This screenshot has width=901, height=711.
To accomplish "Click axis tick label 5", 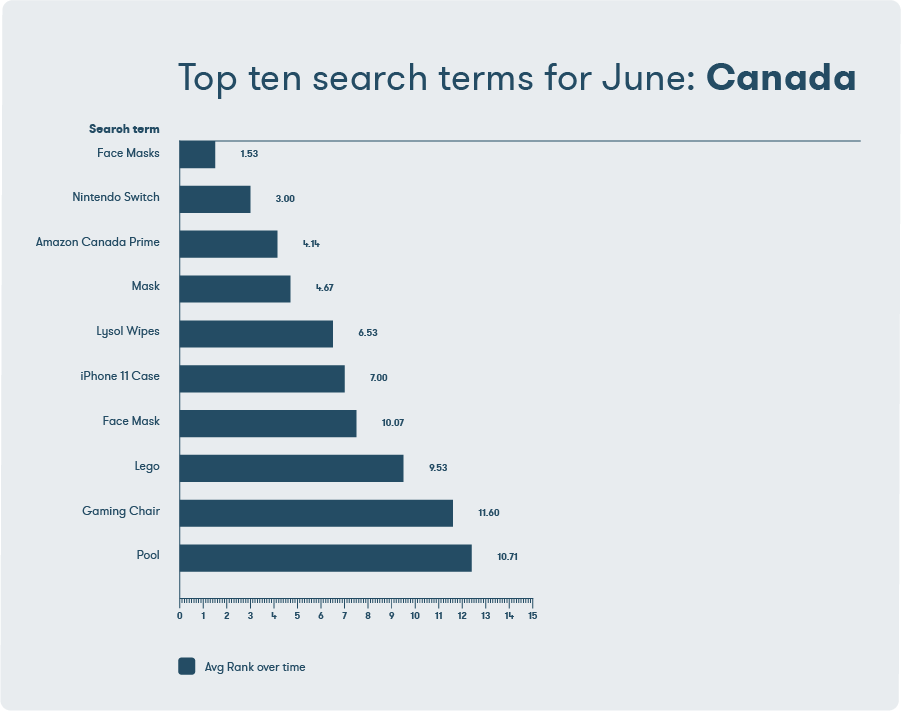I will click(x=297, y=616).
